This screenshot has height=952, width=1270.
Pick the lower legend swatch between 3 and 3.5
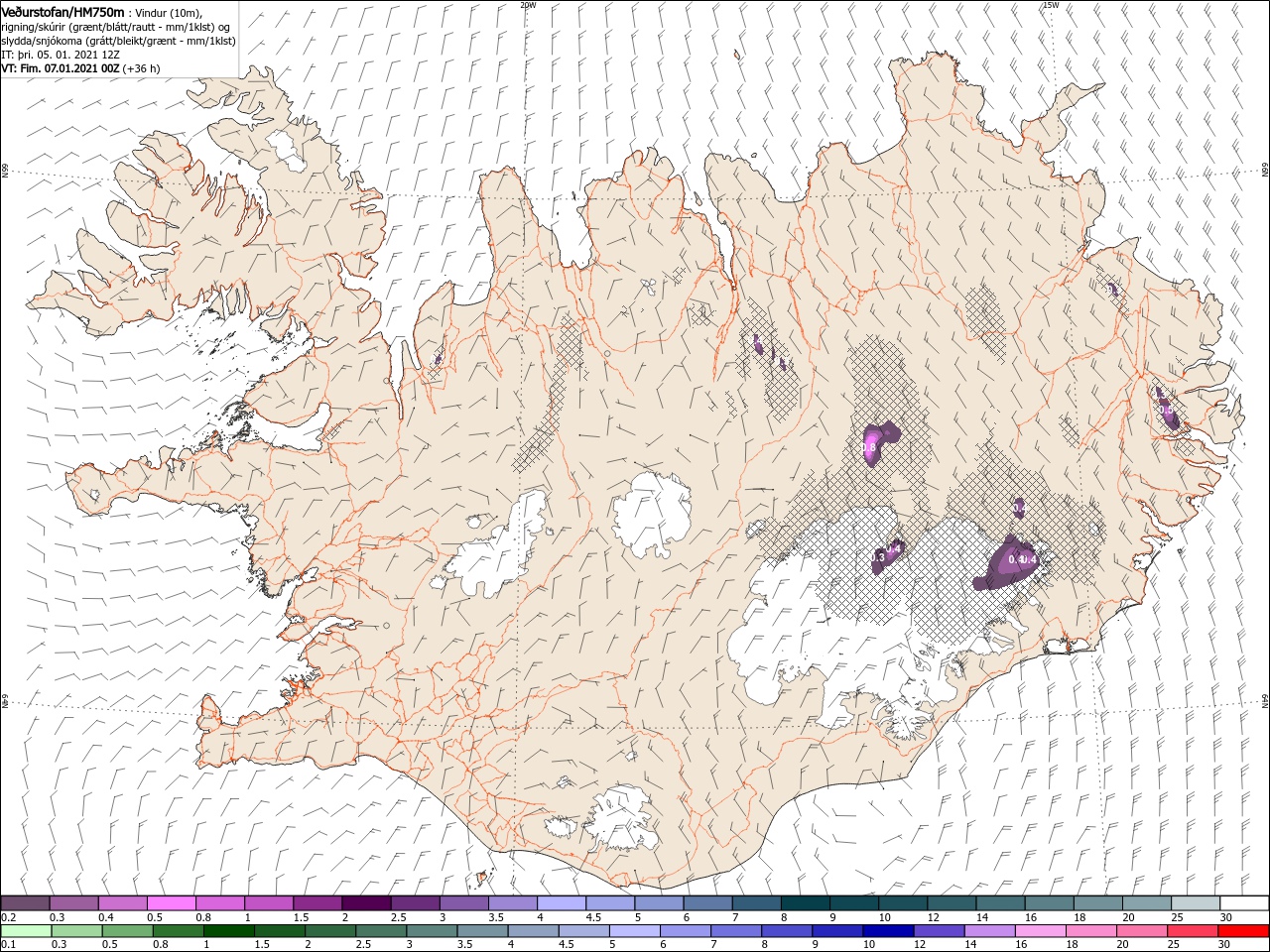pyautogui.click(x=432, y=930)
